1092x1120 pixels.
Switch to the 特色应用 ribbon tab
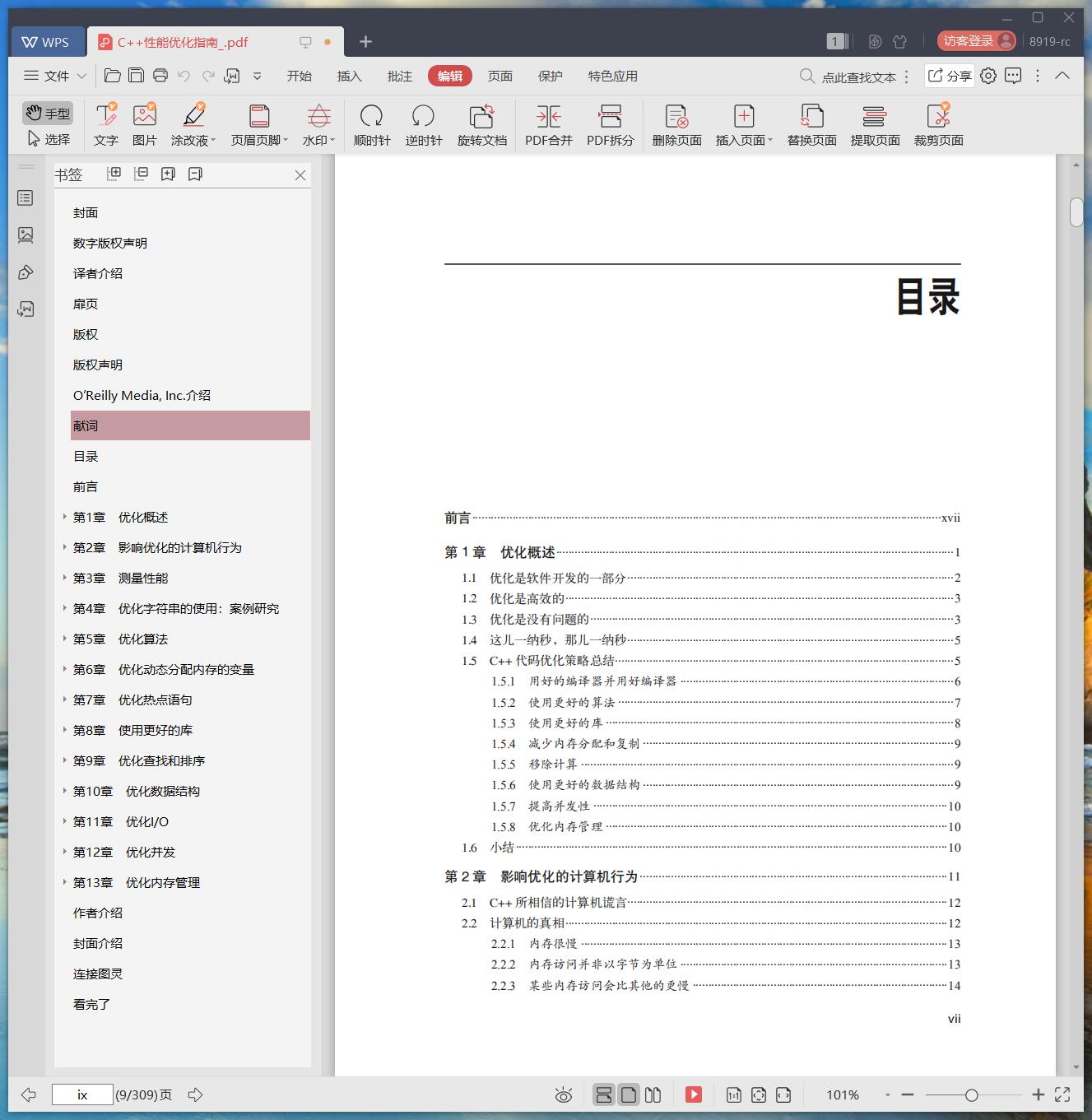(613, 76)
